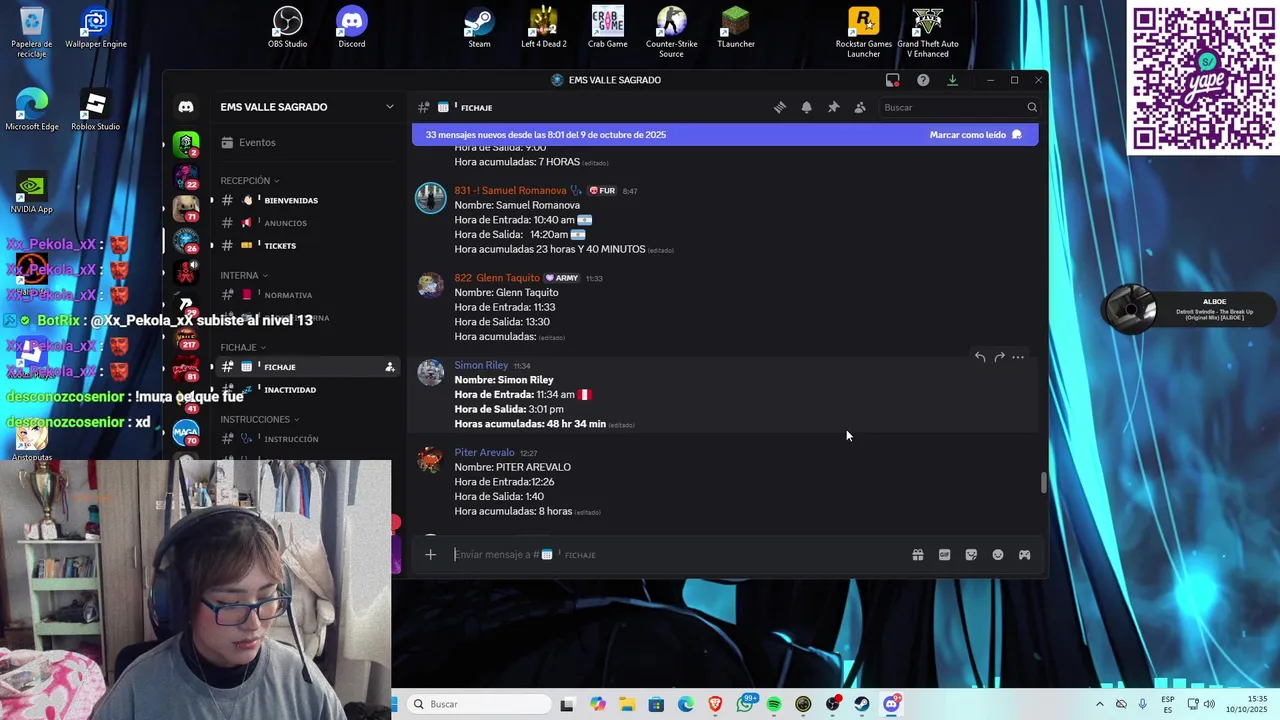Open Steam desktop shortcut
The height and width of the screenshot is (720, 1280).
(x=479, y=27)
